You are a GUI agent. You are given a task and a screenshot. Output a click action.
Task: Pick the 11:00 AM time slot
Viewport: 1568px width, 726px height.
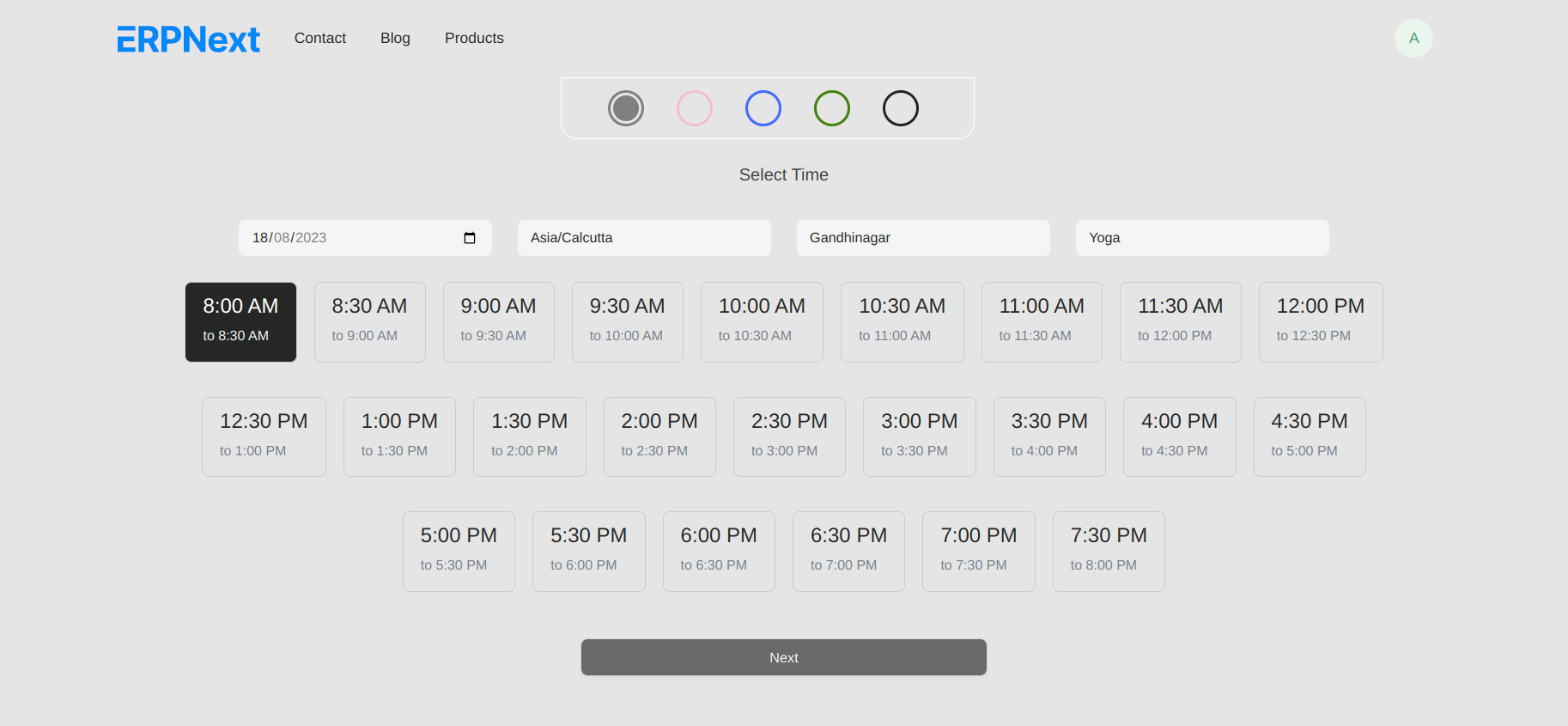pos(1042,322)
